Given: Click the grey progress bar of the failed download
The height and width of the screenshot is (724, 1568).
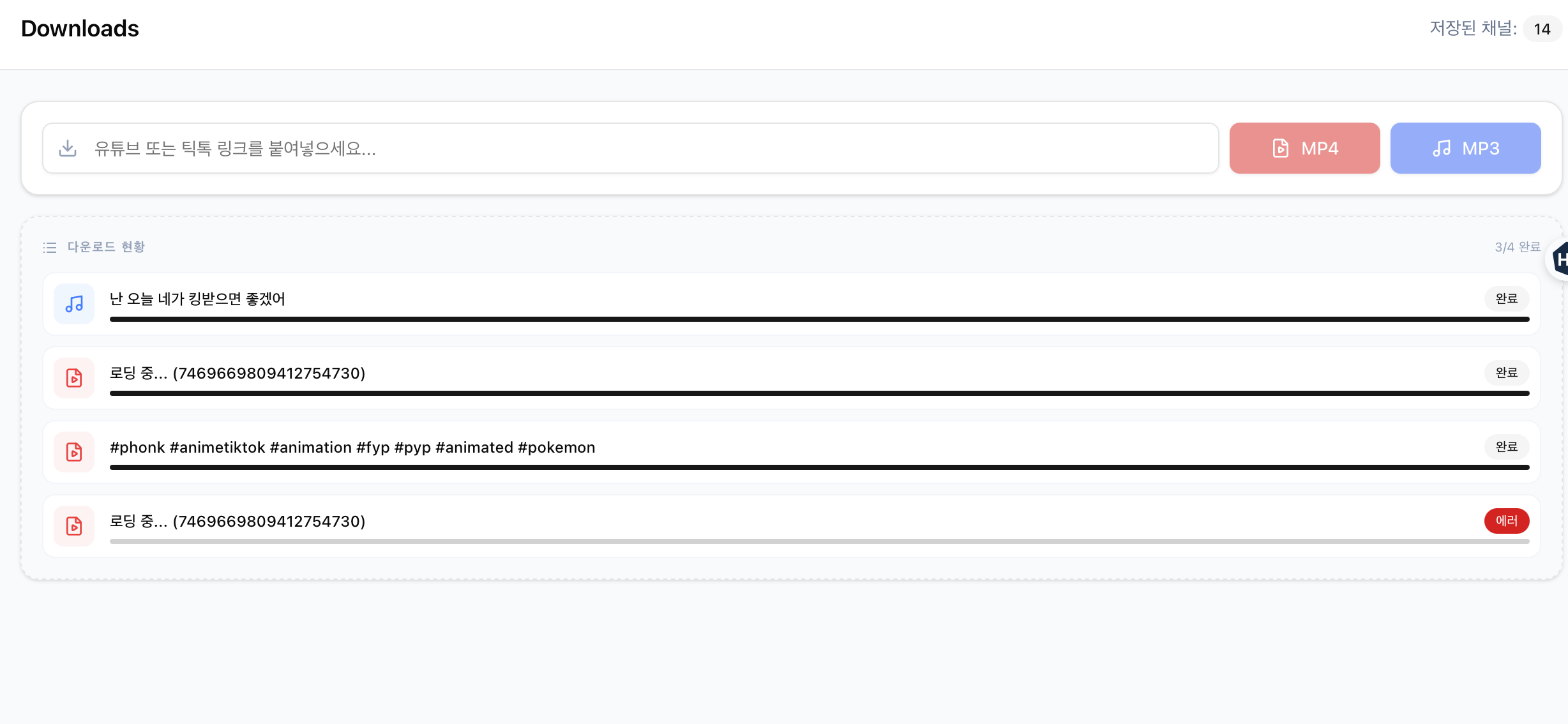Looking at the screenshot, I should click(819, 541).
